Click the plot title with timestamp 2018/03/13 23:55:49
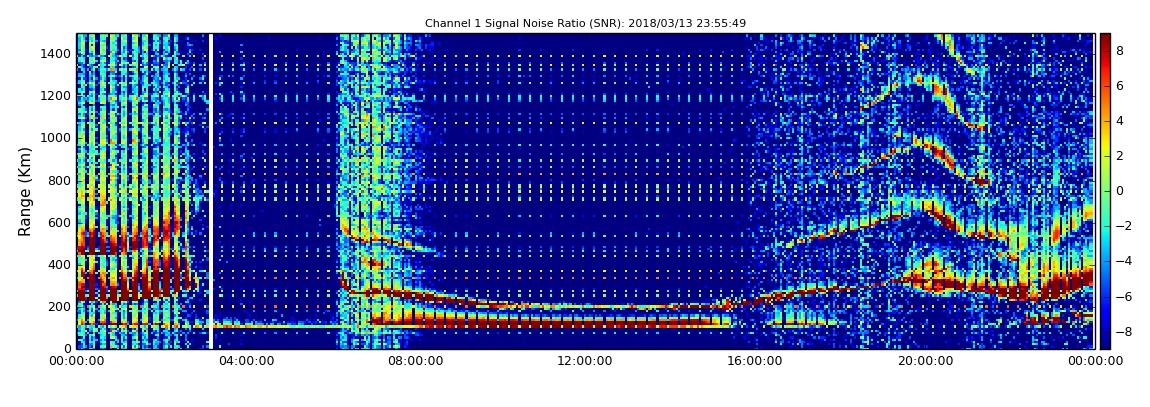The height and width of the screenshot is (407, 1150). pyautogui.click(x=585, y=23)
